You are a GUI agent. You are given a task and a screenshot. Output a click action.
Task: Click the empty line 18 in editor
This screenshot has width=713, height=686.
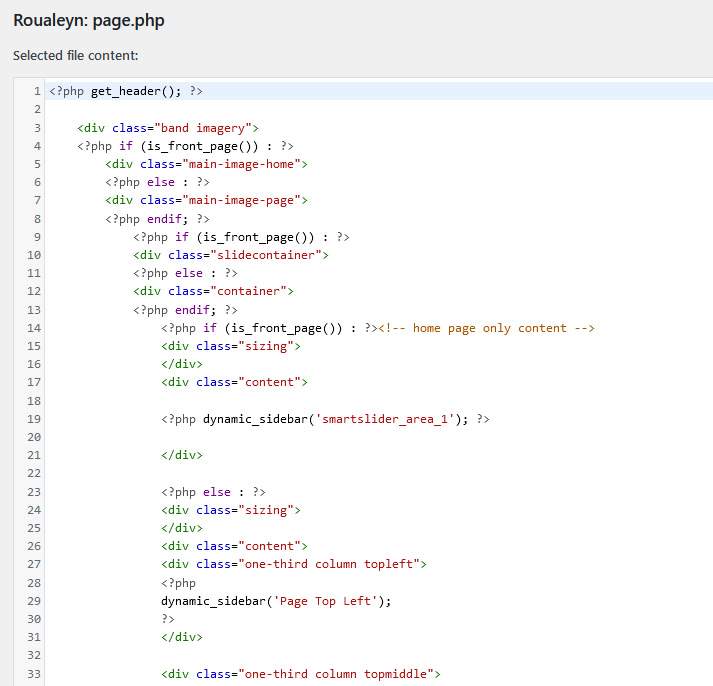pyautogui.click(x=381, y=401)
